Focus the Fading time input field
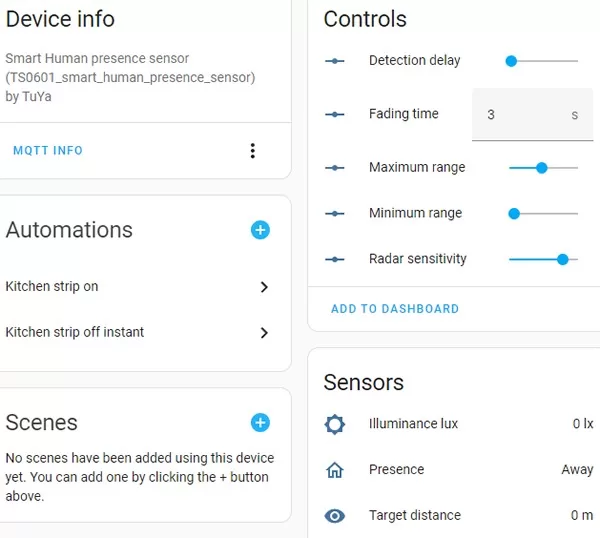The image size is (600, 538). click(532, 114)
